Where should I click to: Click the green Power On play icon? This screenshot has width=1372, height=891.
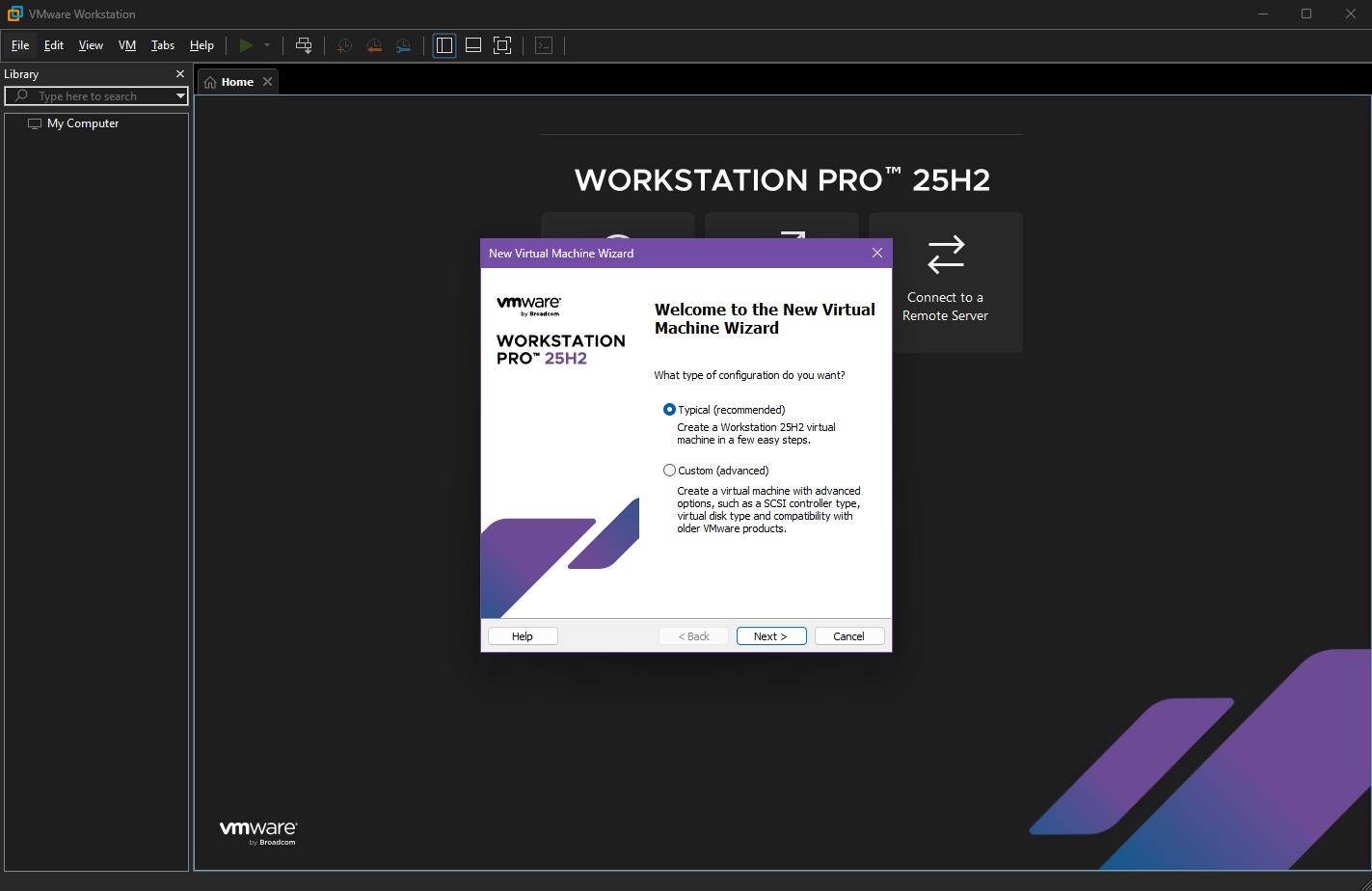click(x=246, y=45)
